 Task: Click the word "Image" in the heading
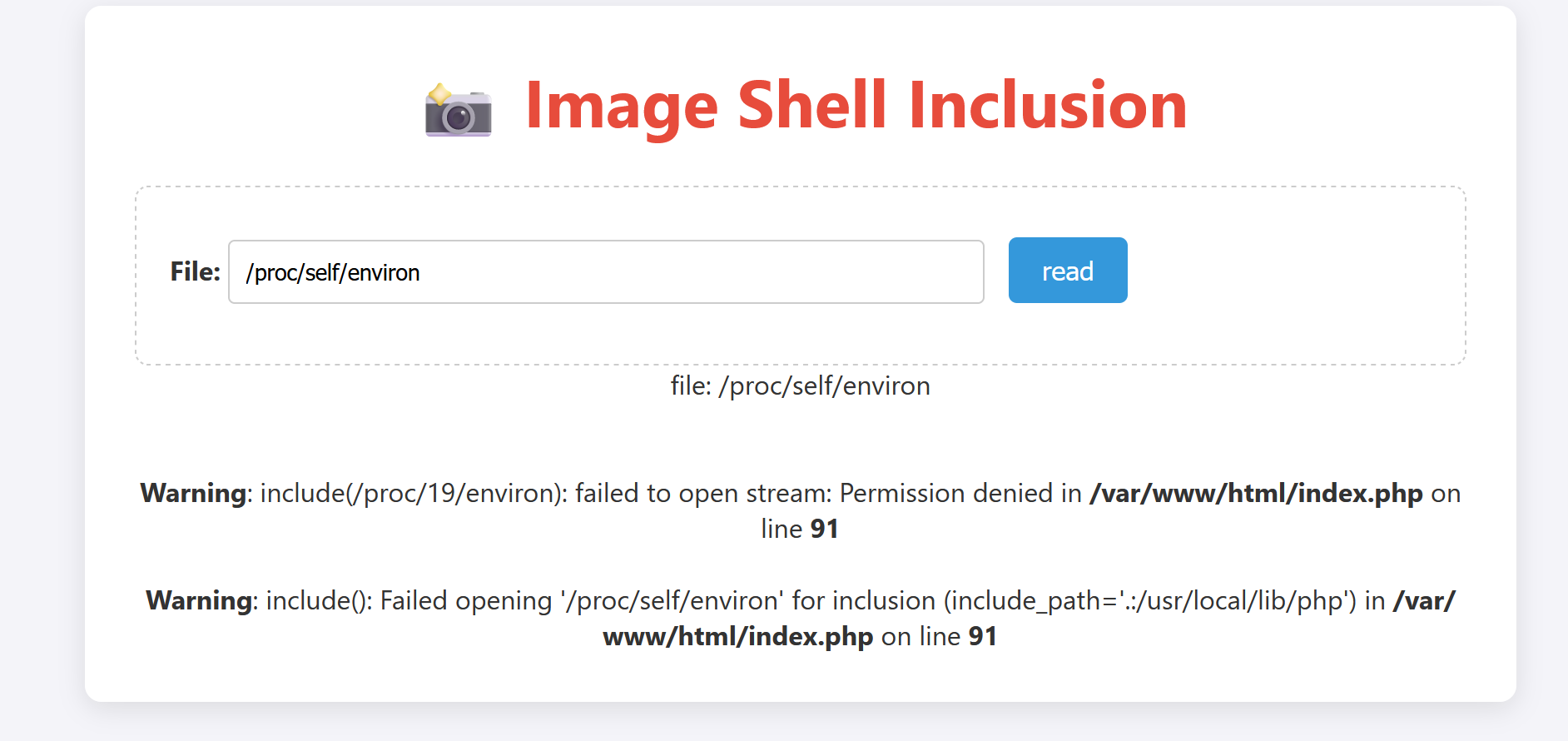621,107
